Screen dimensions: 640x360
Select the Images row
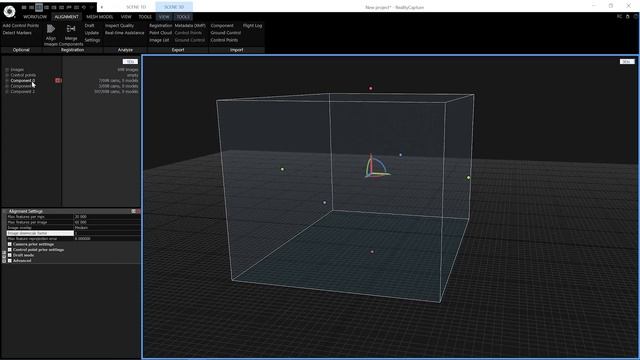(71, 70)
